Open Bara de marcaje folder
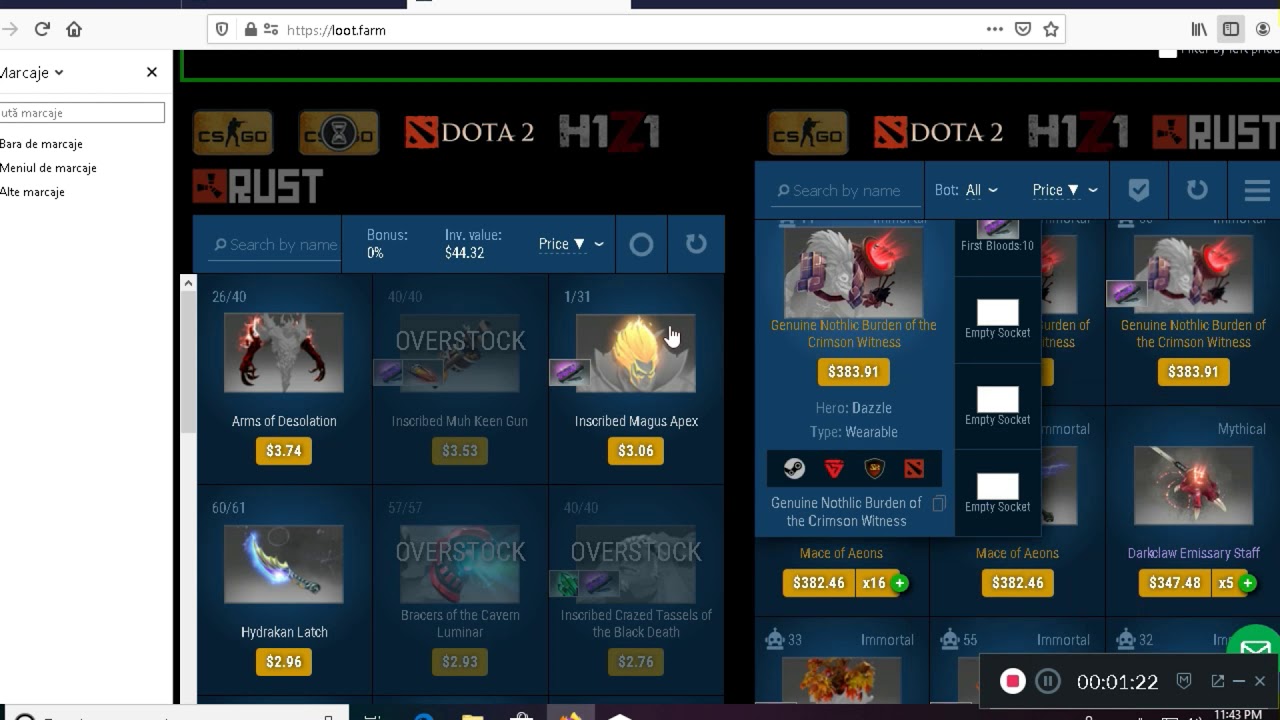 coord(41,144)
